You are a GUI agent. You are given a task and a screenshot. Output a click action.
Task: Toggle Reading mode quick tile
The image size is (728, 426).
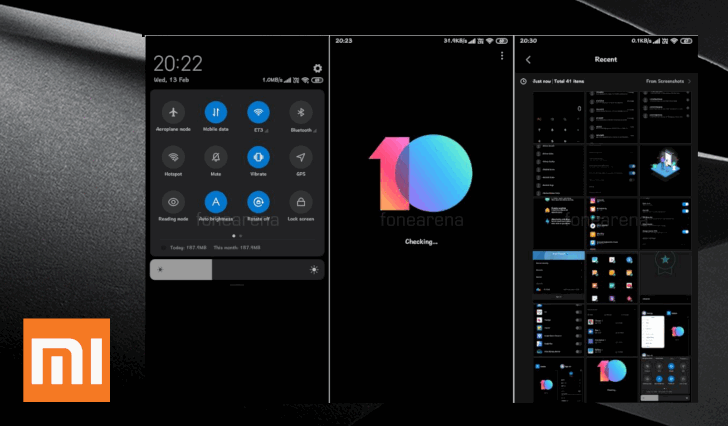tap(173, 202)
